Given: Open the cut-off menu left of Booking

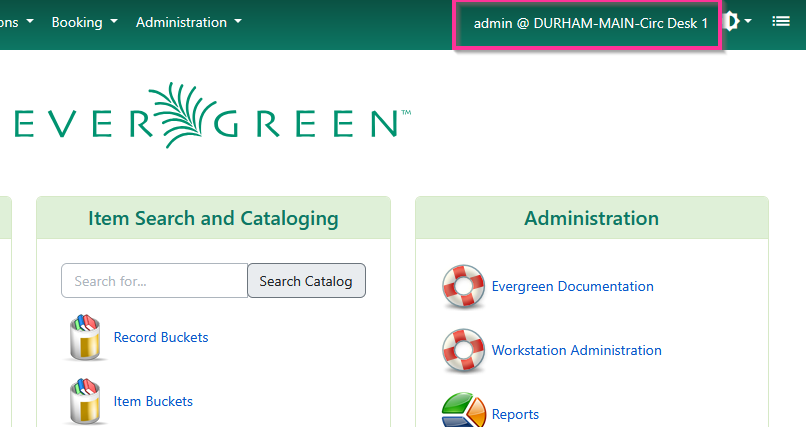Looking at the screenshot, I should pos(17,22).
